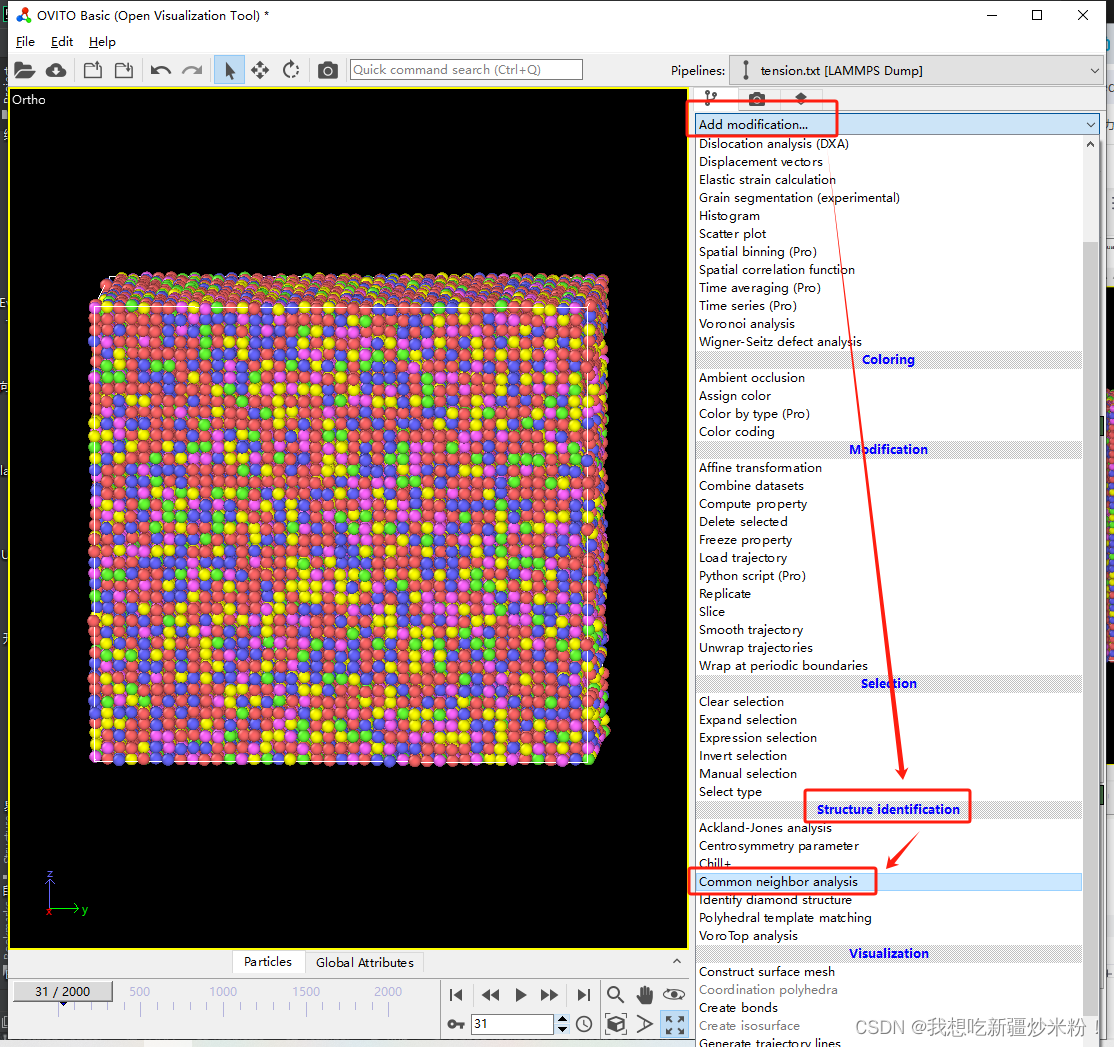The height and width of the screenshot is (1047, 1114).
Task: Choose Grain segmentation (experimental)
Action: (799, 197)
